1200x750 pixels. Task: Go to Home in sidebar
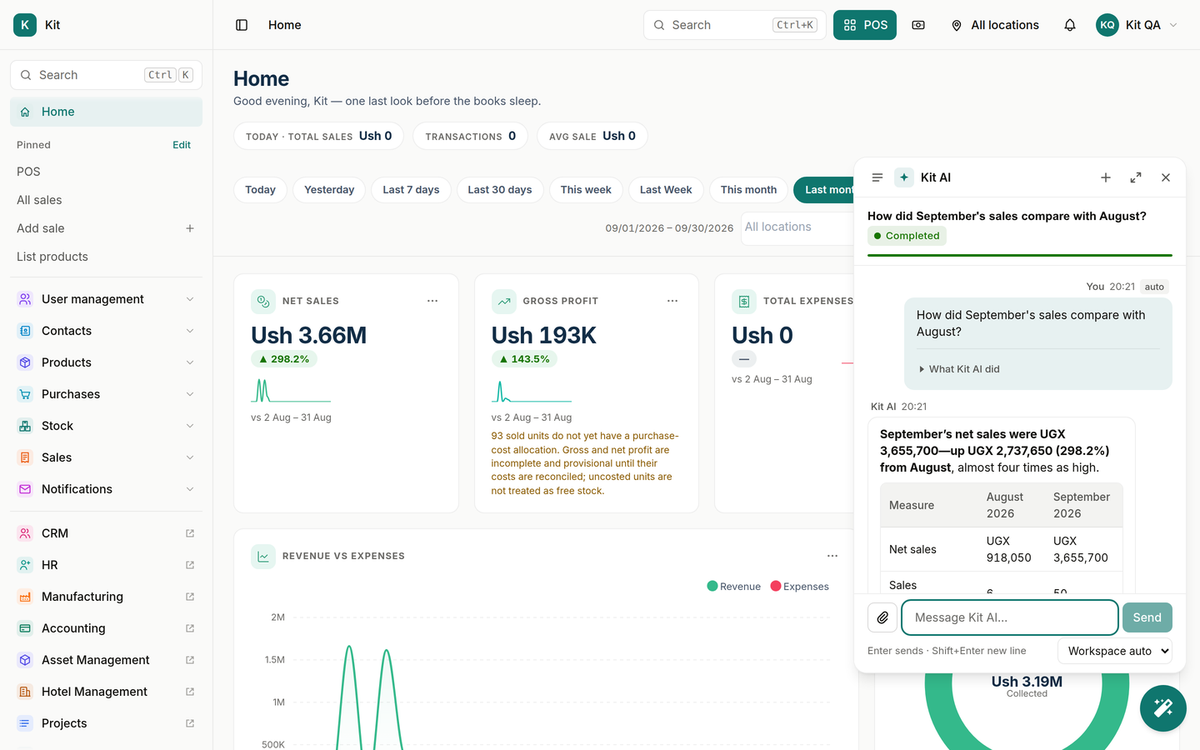point(106,112)
